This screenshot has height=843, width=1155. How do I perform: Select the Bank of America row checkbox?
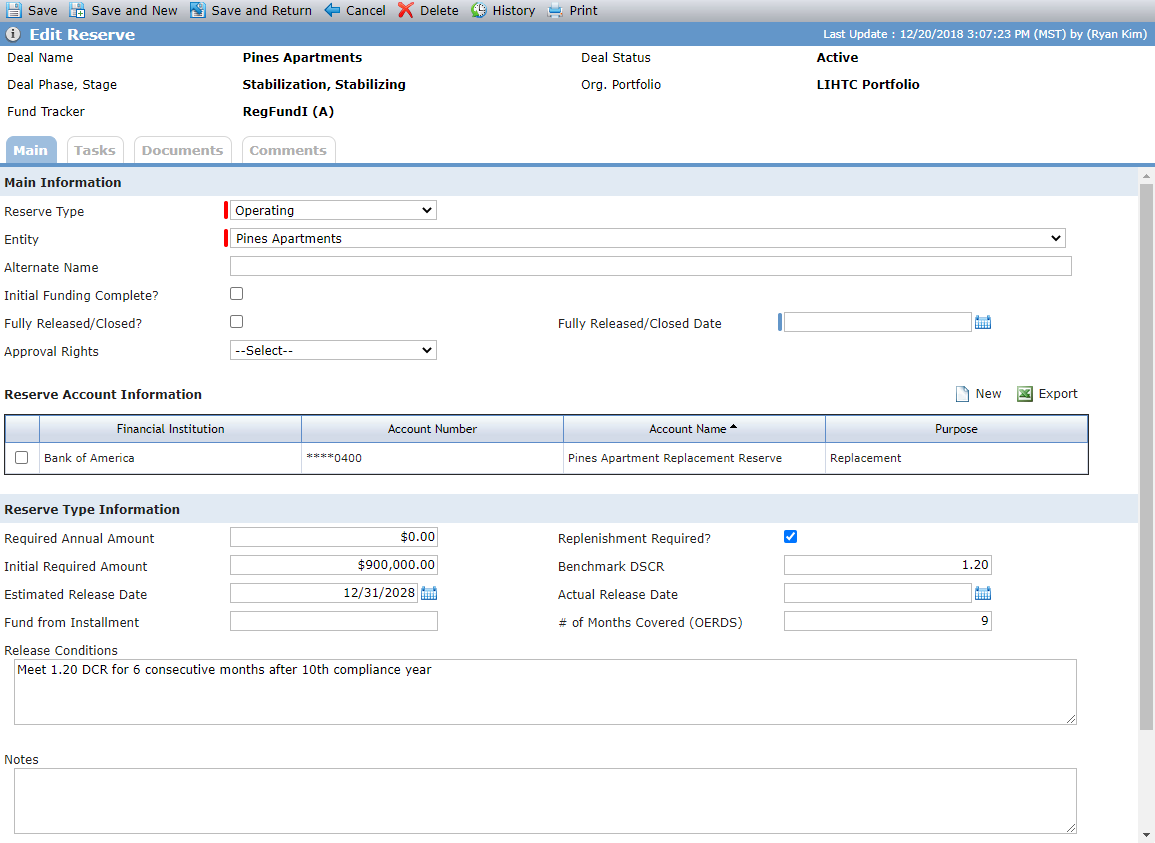21,458
